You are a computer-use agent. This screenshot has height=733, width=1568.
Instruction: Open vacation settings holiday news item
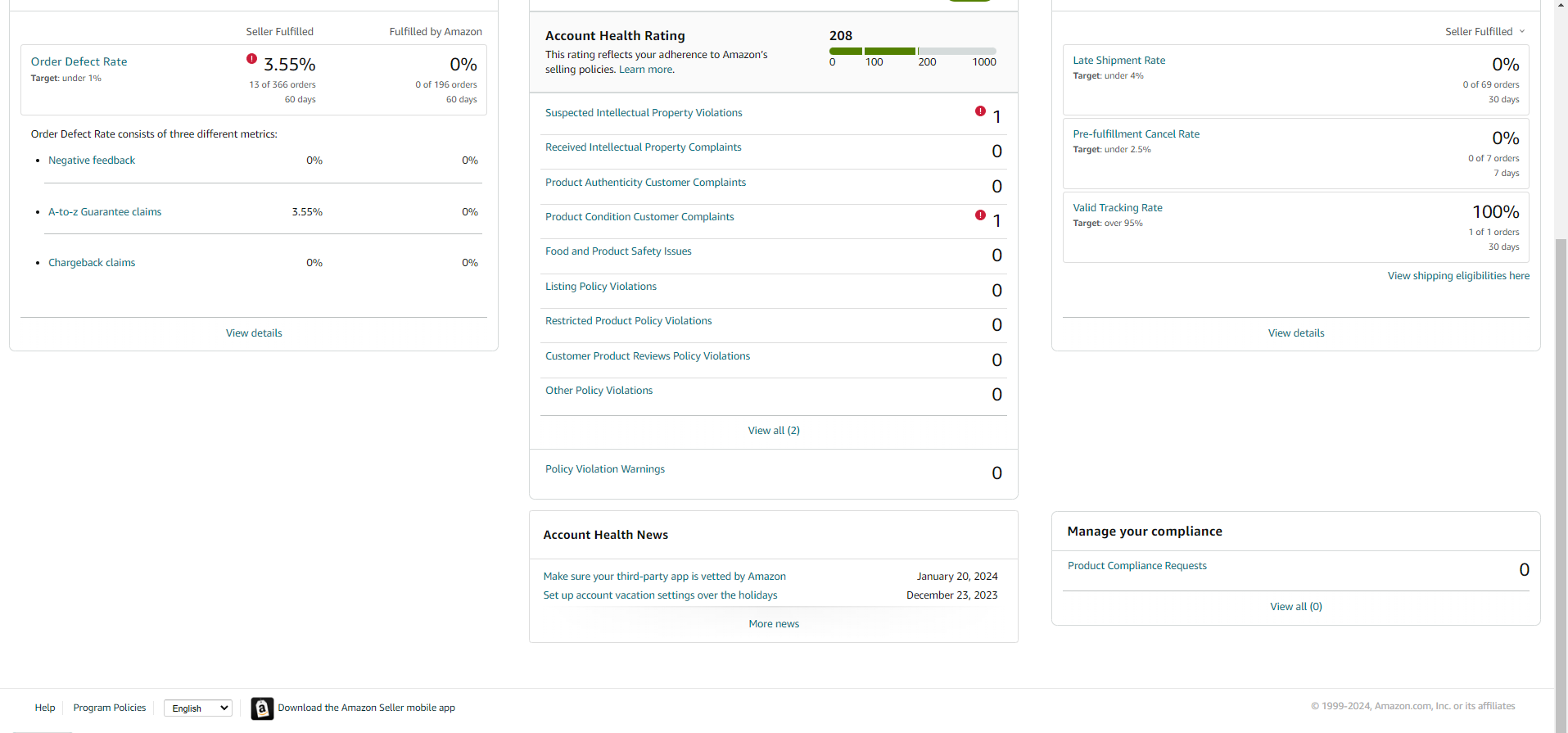tap(661, 595)
